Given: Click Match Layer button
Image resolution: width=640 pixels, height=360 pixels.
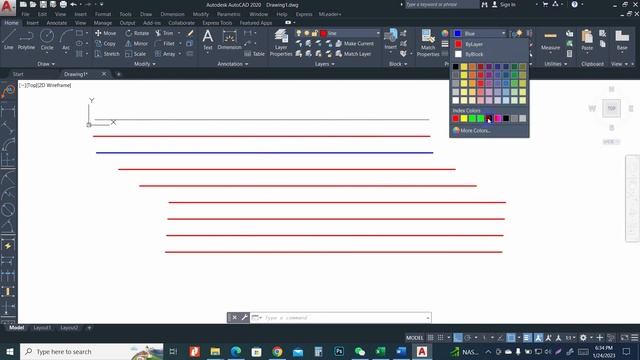Looking at the screenshot, I should point(353,54).
